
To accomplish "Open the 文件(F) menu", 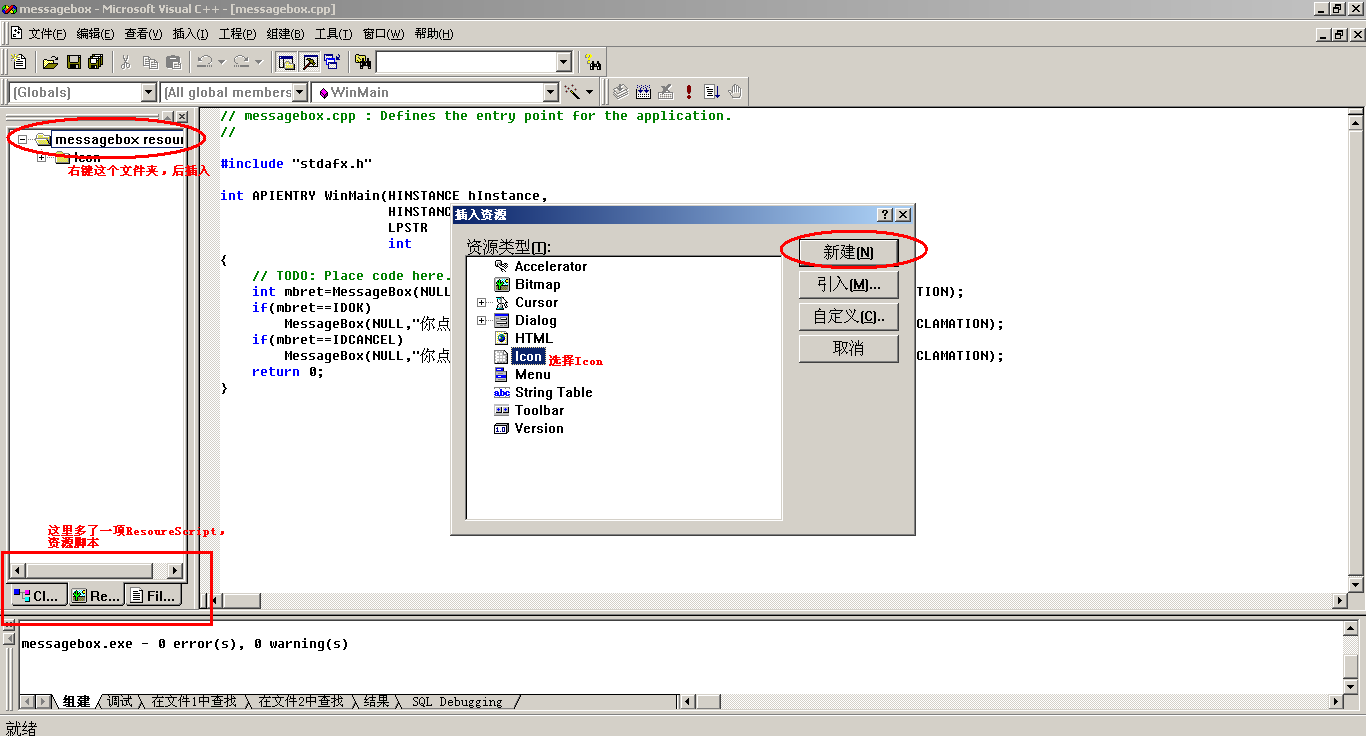I will pyautogui.click(x=47, y=34).
